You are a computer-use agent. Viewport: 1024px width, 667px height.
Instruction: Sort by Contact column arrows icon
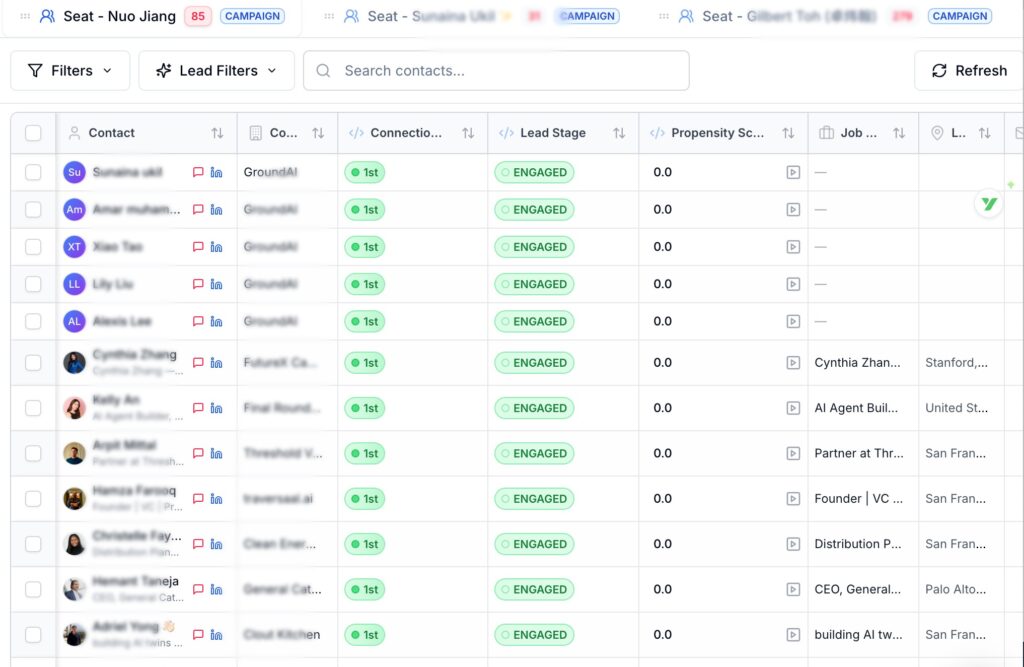pyautogui.click(x=217, y=133)
